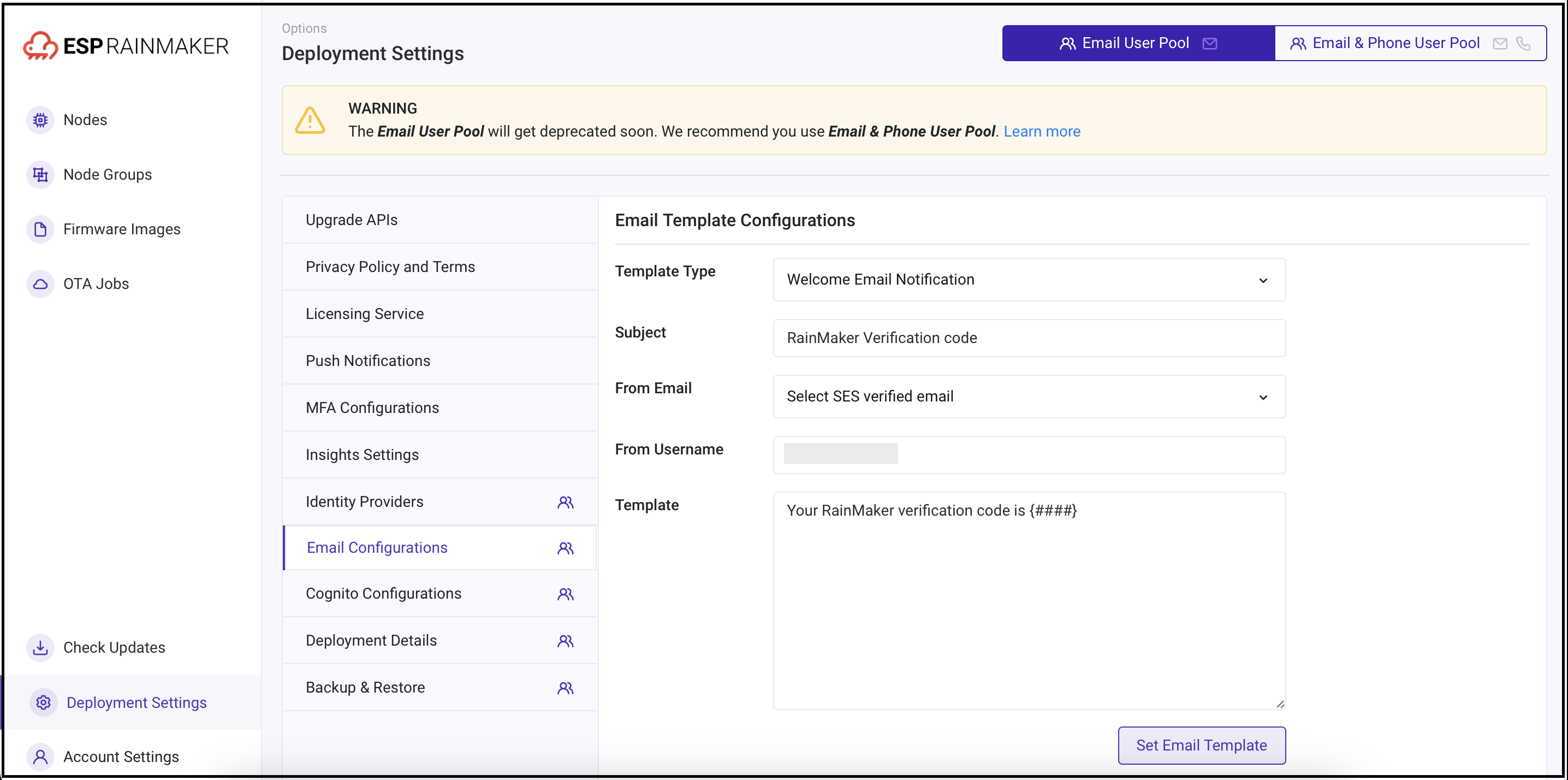Click the ESP RainMaker cloud logo
The width and height of the screenshot is (1568, 780).
click(x=40, y=46)
